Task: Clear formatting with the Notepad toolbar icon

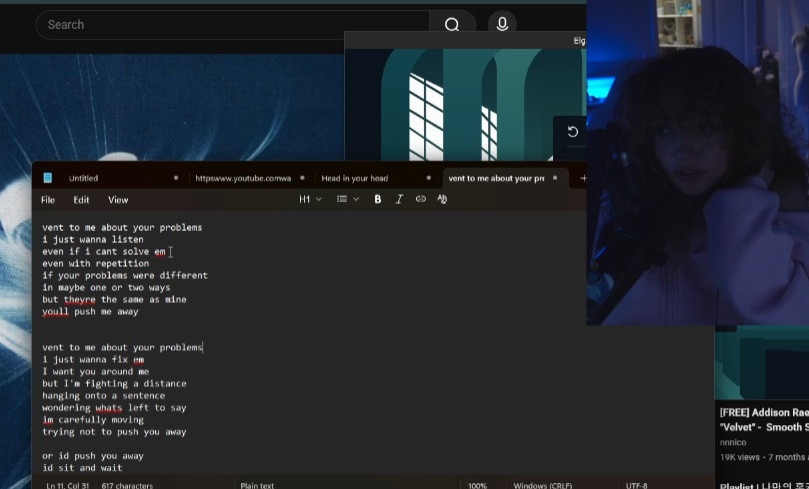Action: (442, 199)
